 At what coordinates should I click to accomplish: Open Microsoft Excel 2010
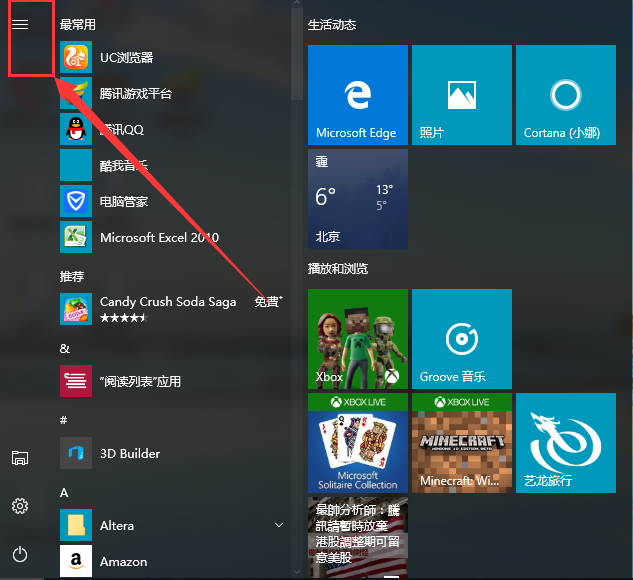172,237
